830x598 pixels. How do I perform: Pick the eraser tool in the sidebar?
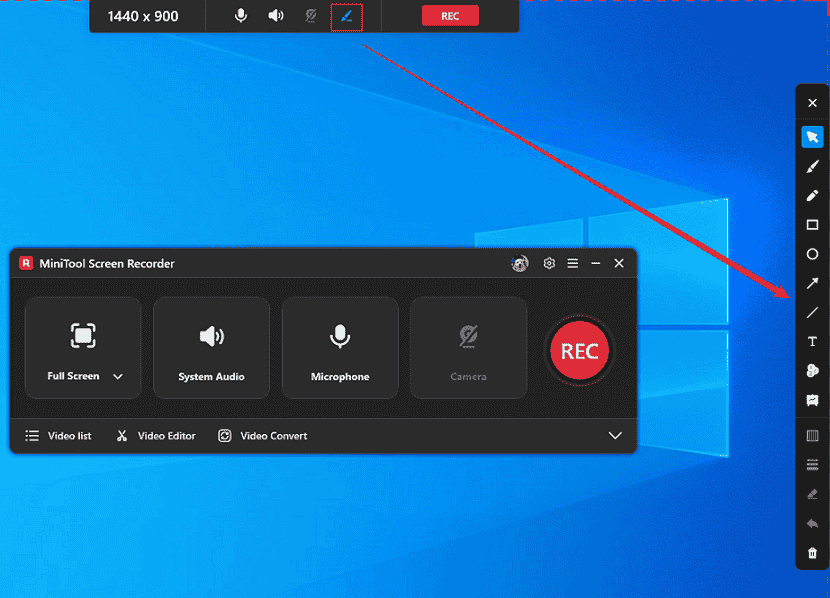(x=812, y=493)
